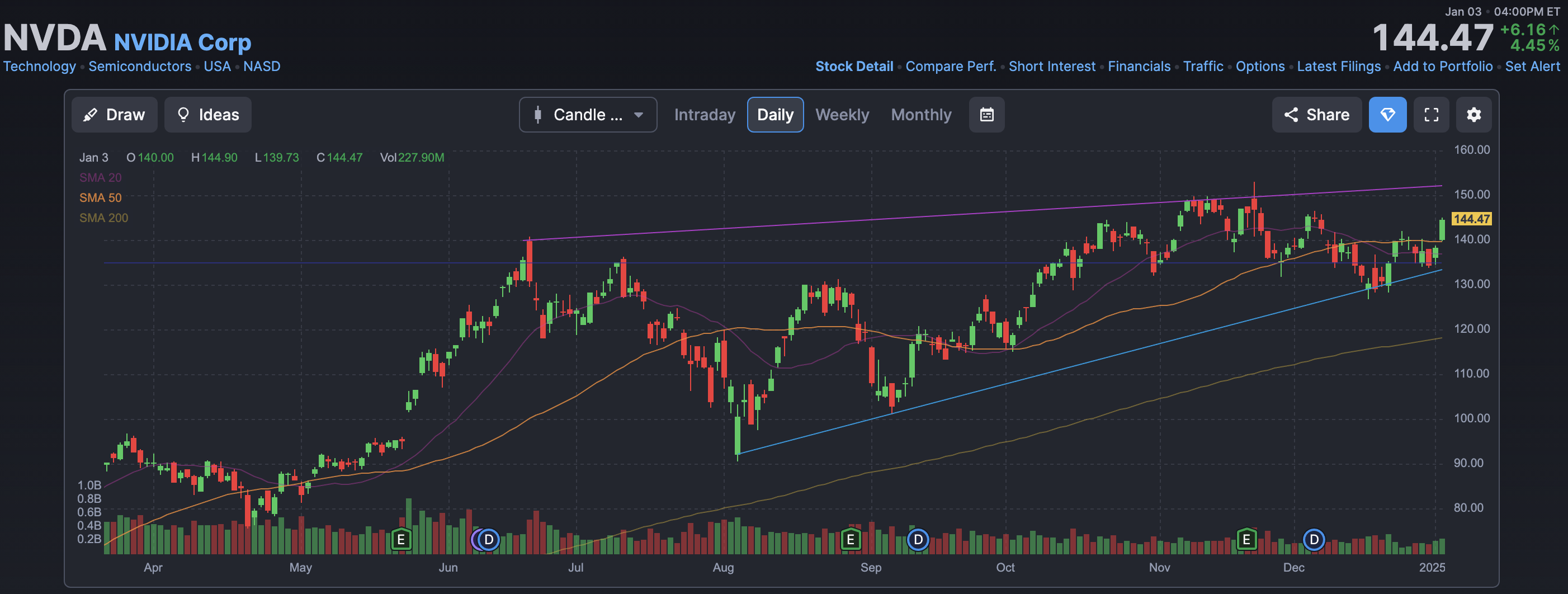Open the Semiconductors industry link
Viewport: 1568px width, 594px height.
[x=140, y=67]
